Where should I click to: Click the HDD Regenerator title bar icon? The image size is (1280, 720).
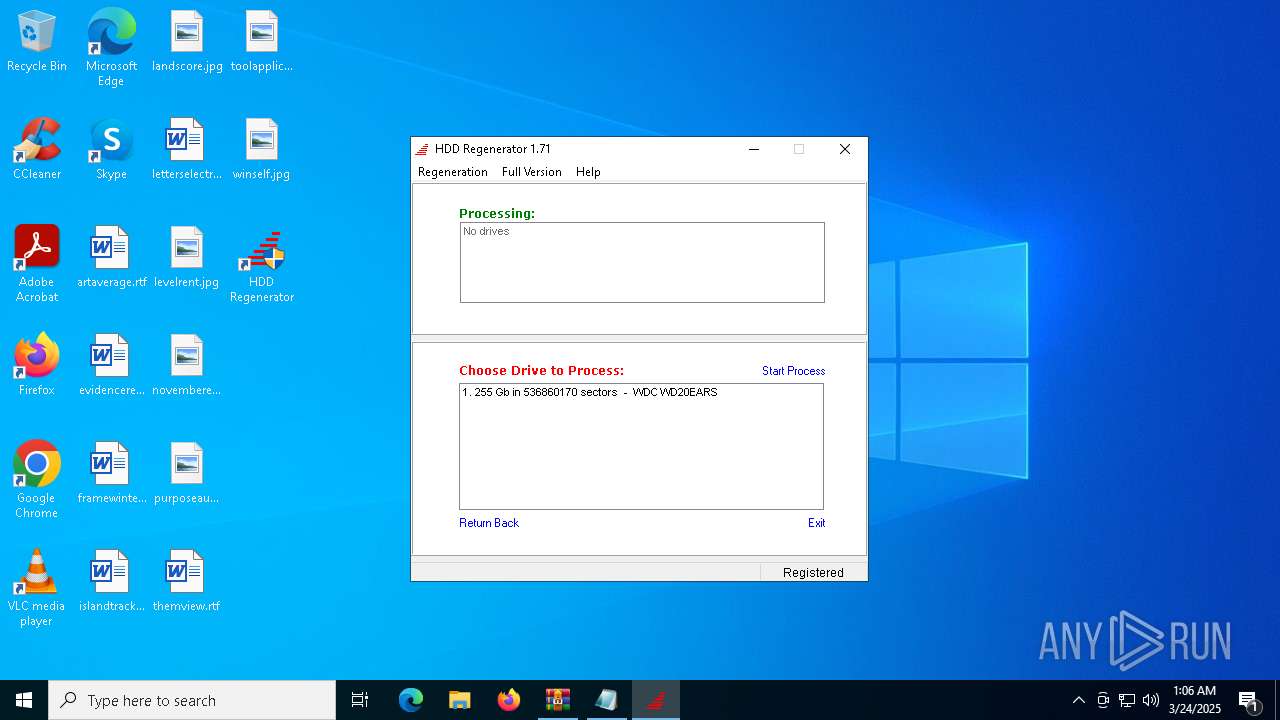coord(422,149)
